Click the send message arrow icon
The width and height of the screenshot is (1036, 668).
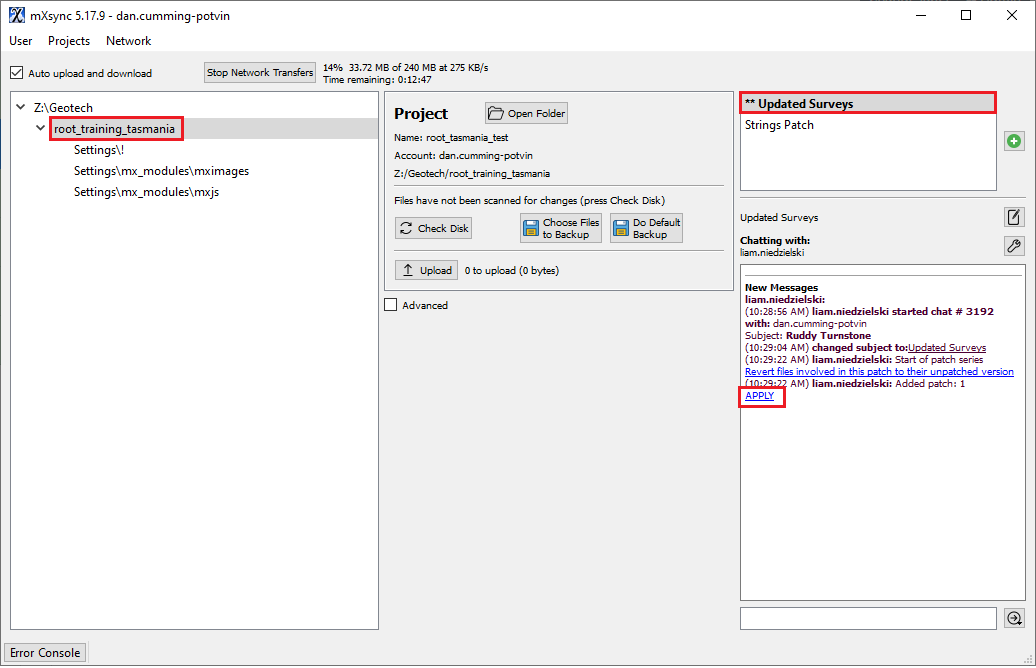[1014, 618]
